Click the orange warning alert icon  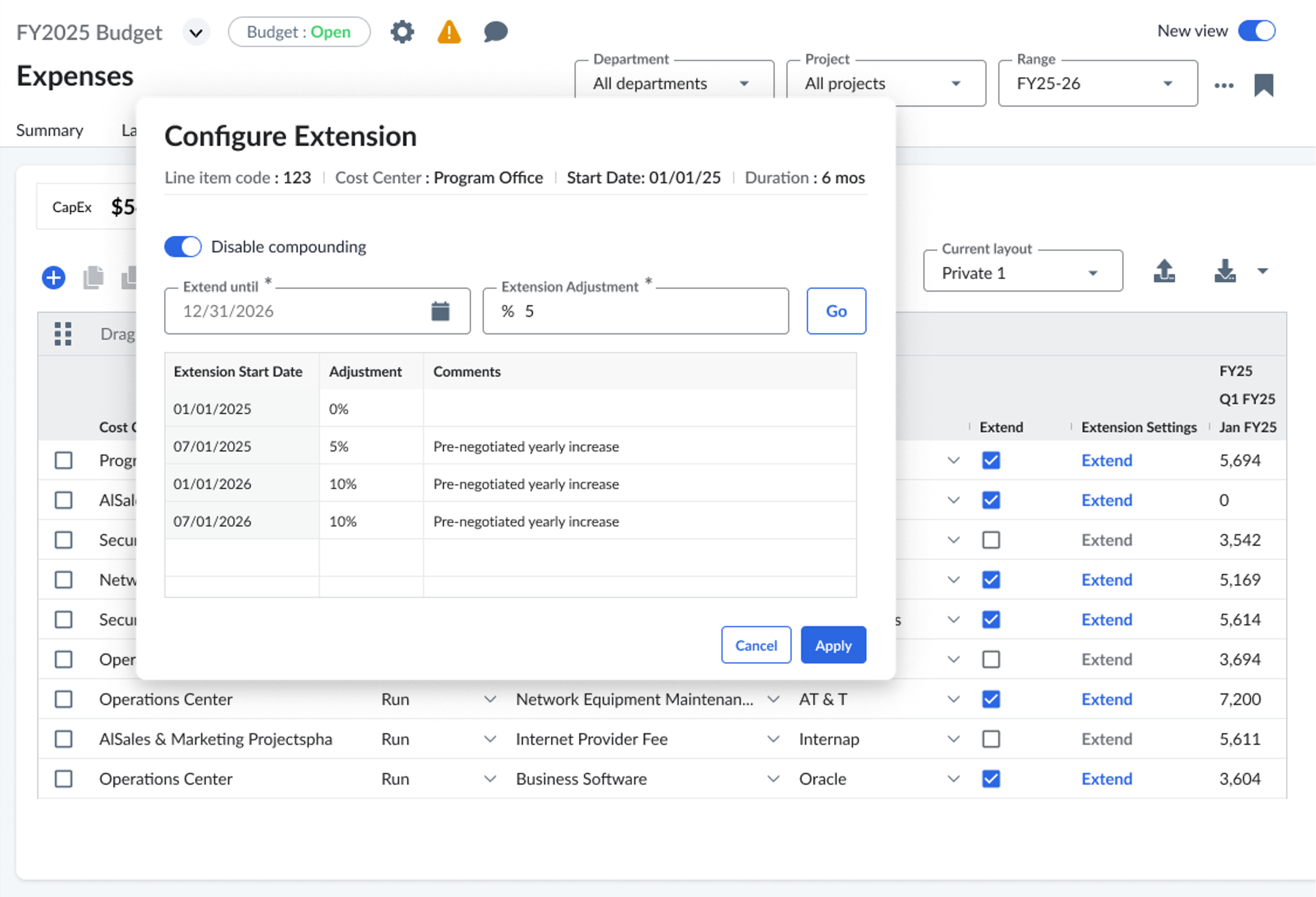tap(449, 32)
